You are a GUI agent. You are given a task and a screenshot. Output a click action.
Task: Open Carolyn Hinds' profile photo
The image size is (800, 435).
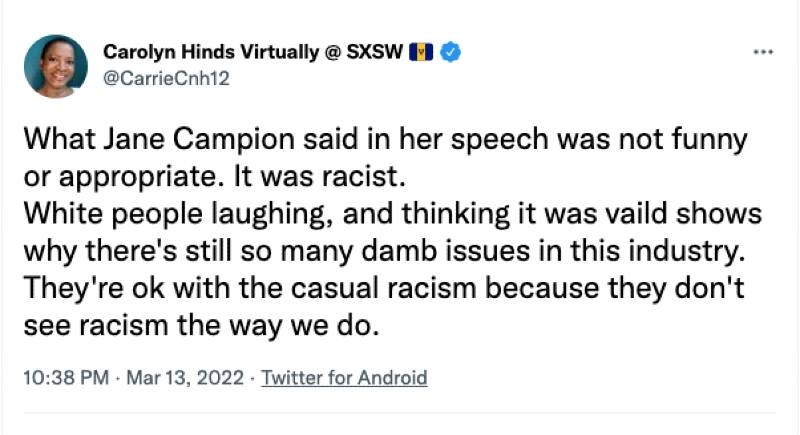(56, 65)
